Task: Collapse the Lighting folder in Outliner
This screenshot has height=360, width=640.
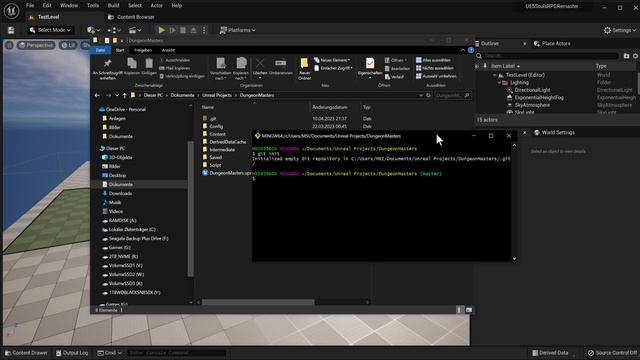Action: pos(499,82)
